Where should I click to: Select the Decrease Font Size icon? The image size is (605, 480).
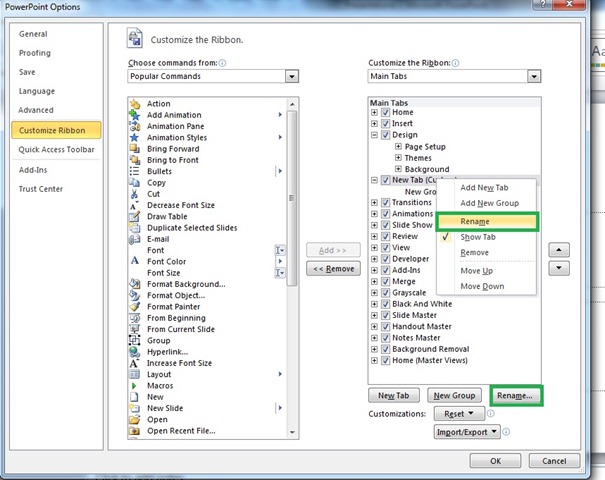135,205
